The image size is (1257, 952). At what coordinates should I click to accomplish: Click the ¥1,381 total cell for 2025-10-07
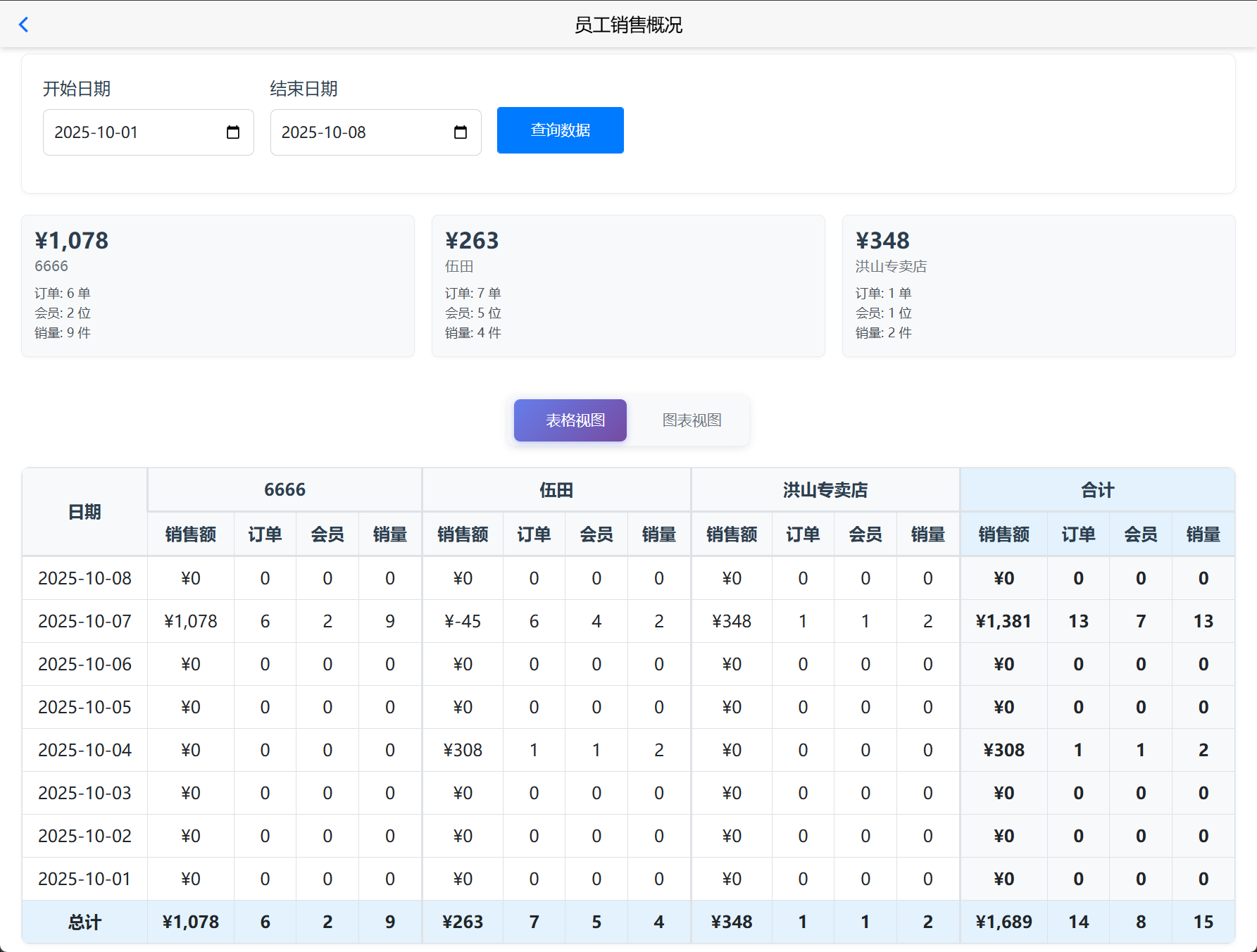click(1003, 621)
